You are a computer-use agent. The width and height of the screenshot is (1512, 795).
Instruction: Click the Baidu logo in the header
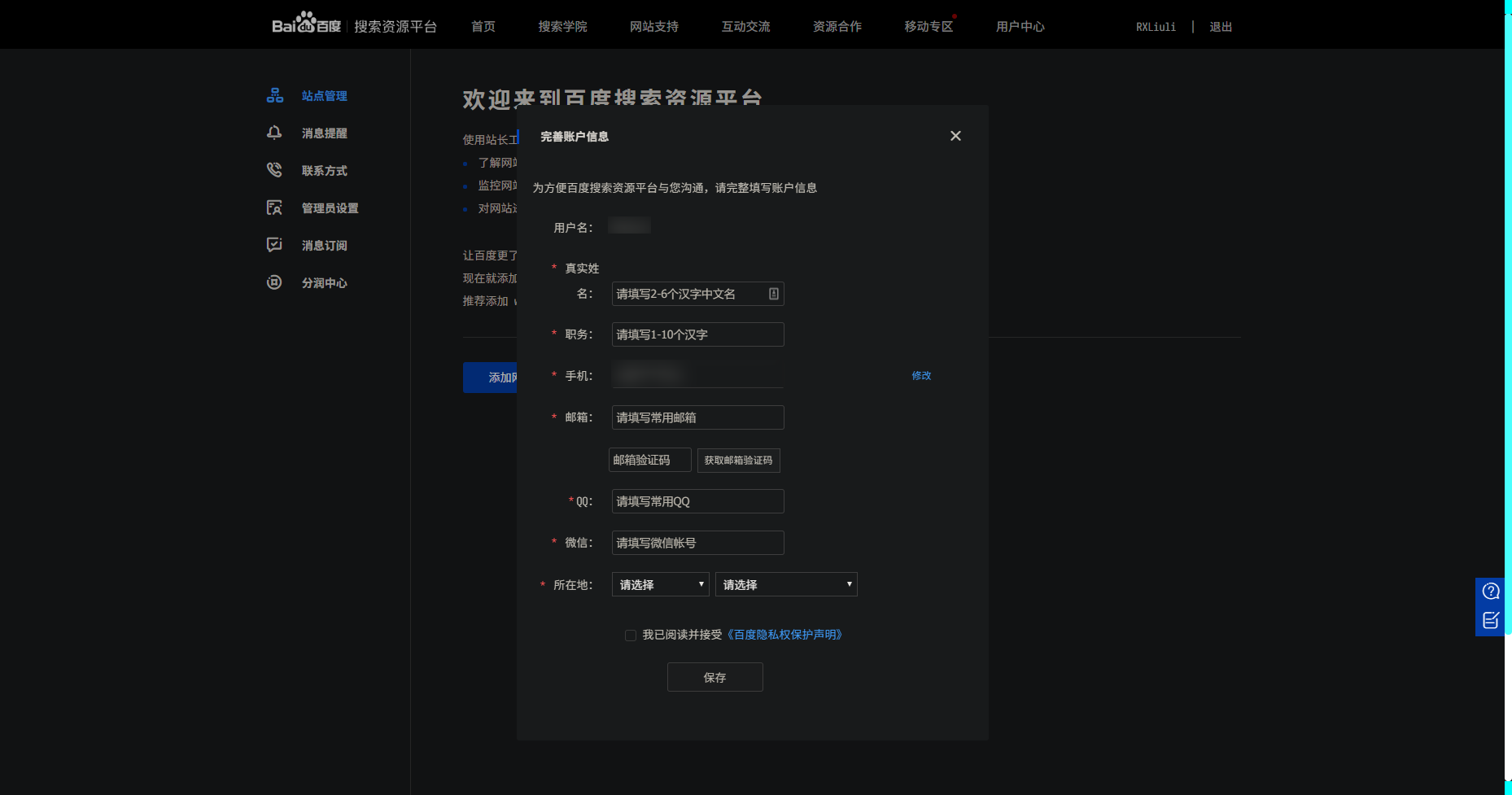click(306, 23)
